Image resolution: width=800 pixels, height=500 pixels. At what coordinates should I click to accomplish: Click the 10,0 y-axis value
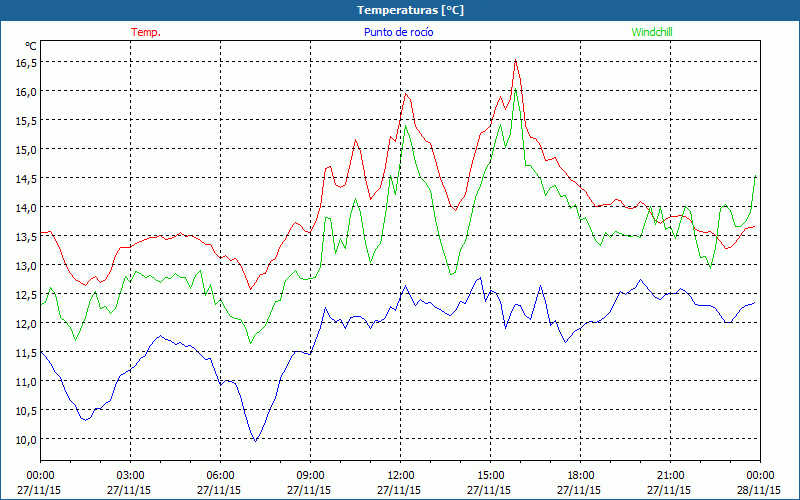(x=26, y=439)
